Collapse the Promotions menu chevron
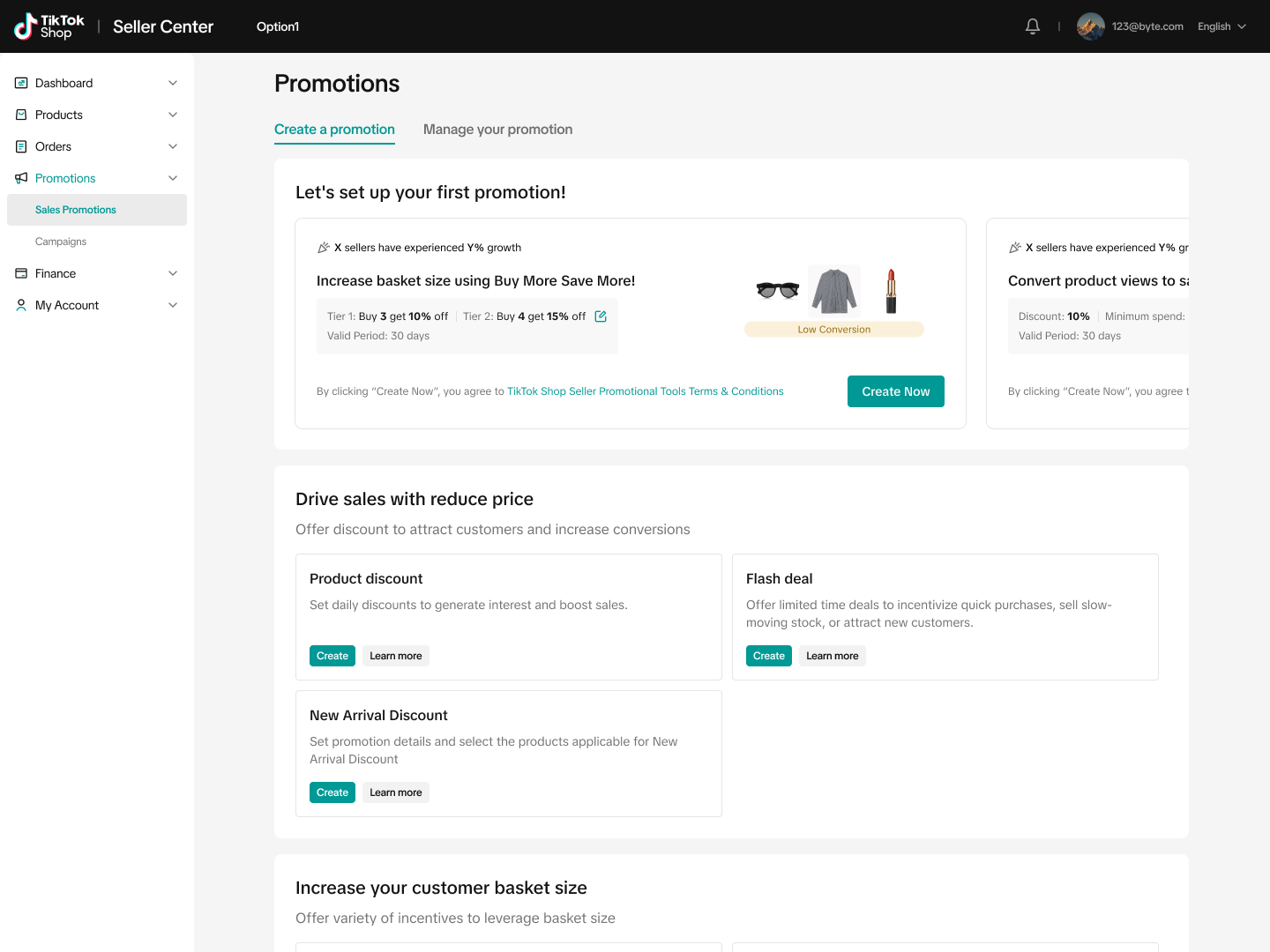Image resolution: width=1270 pixels, height=952 pixels. tap(173, 178)
